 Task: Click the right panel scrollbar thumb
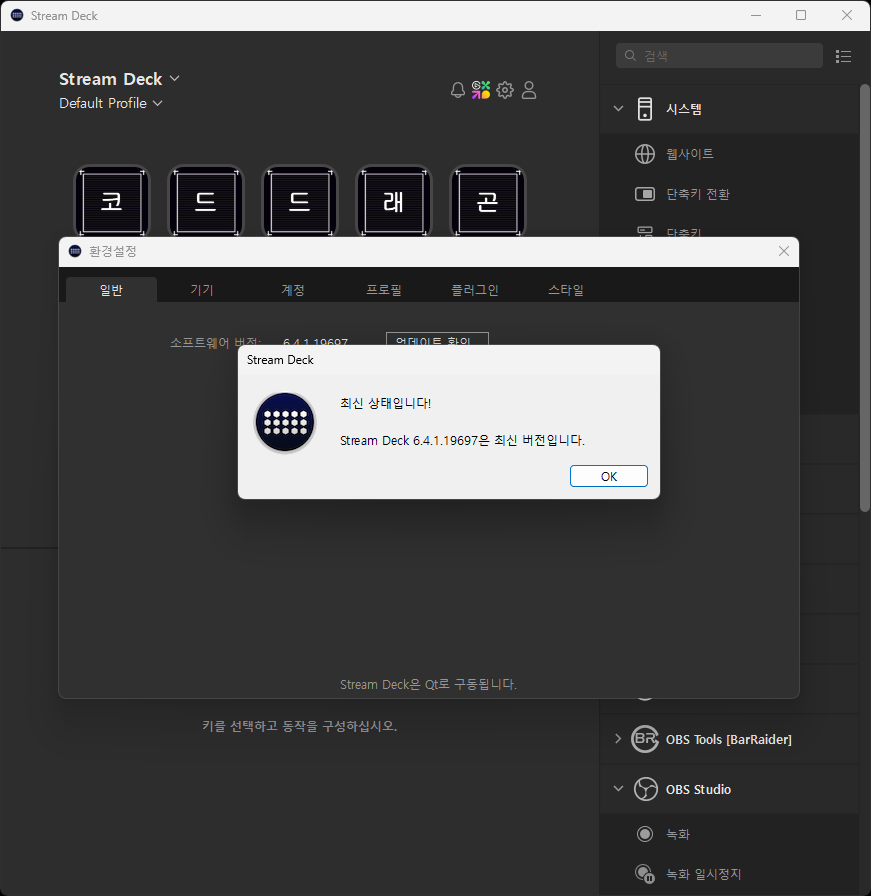865,297
